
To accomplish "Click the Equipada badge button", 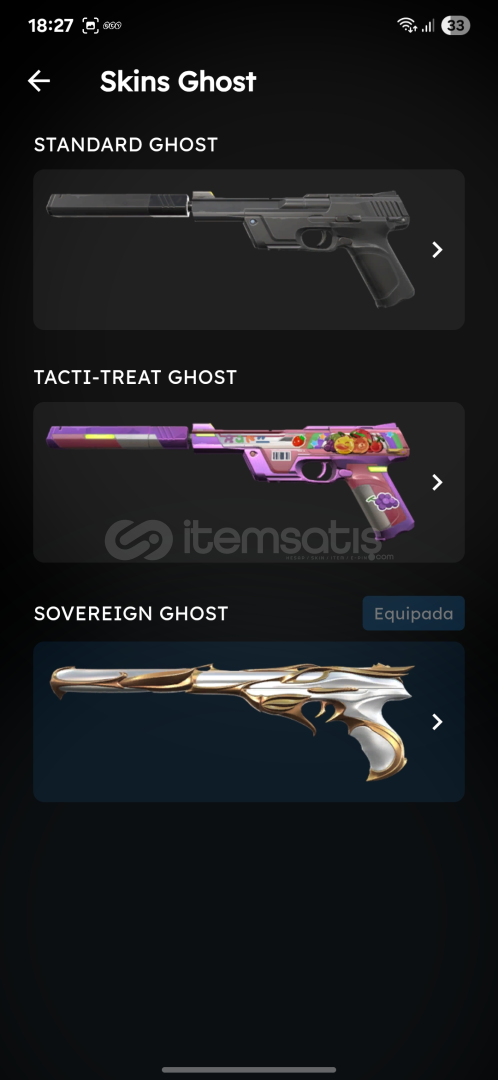I will pyautogui.click(x=413, y=613).
